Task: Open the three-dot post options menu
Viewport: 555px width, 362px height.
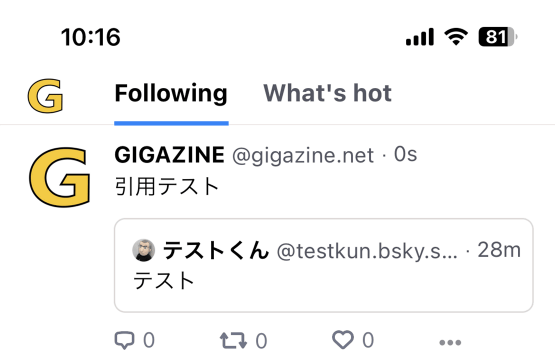Action: tap(450, 342)
